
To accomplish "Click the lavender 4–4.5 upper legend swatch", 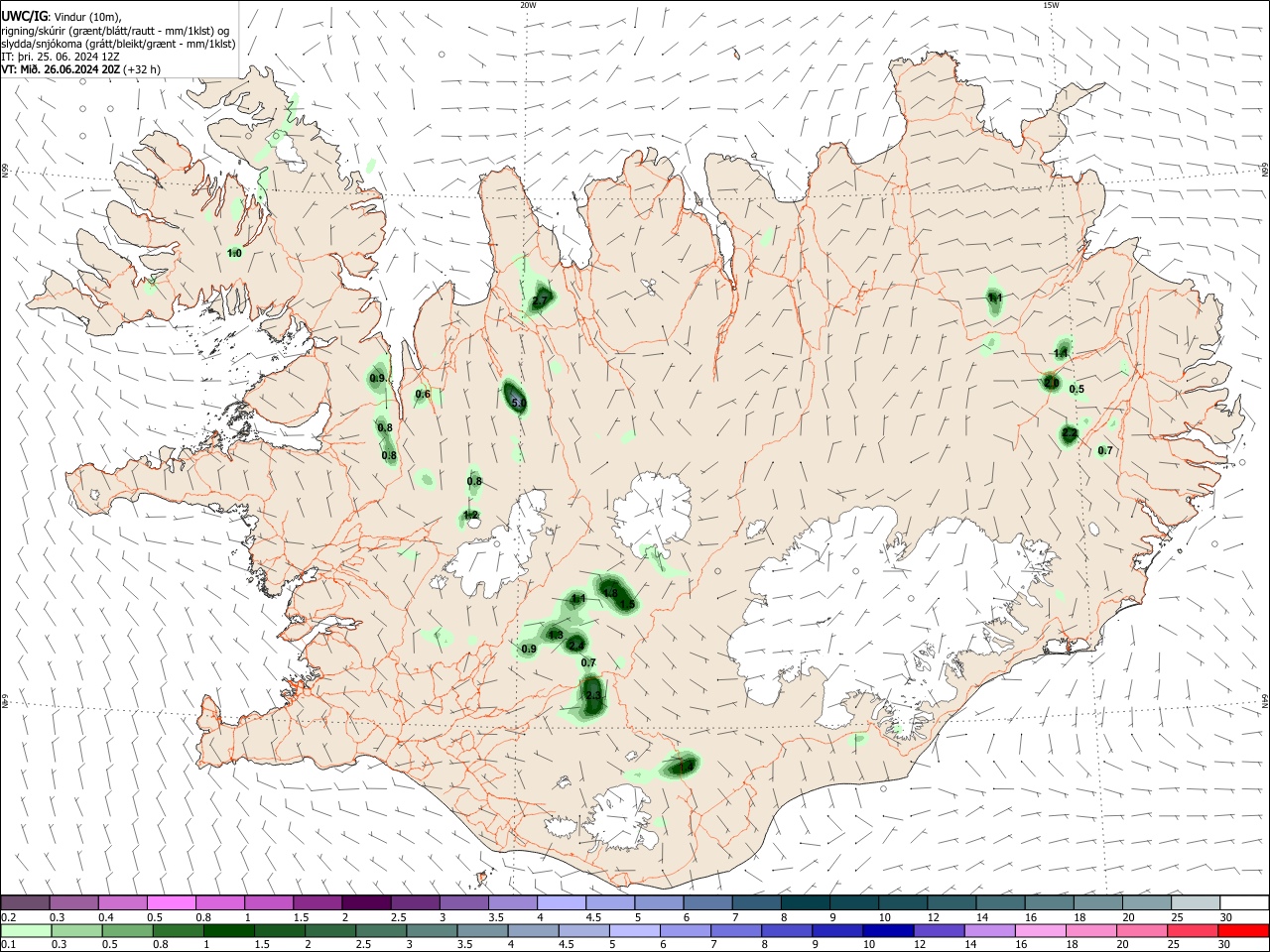I will tap(561, 903).
